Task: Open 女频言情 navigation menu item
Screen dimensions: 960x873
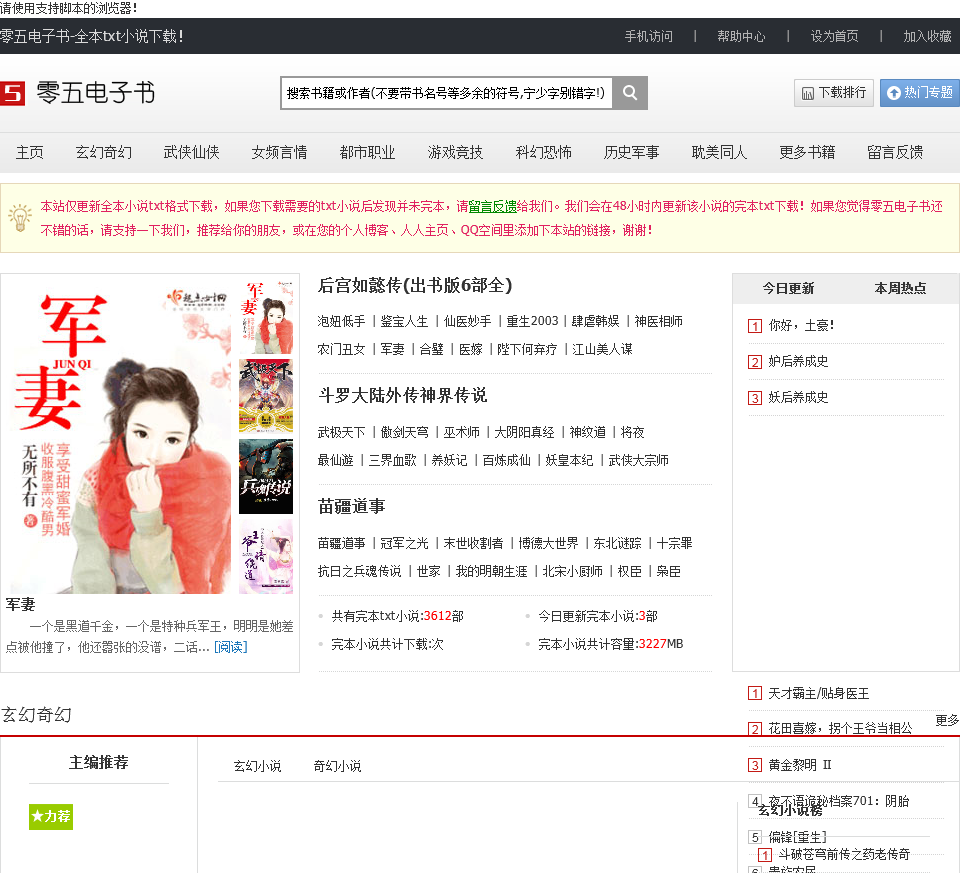Action: [x=279, y=152]
